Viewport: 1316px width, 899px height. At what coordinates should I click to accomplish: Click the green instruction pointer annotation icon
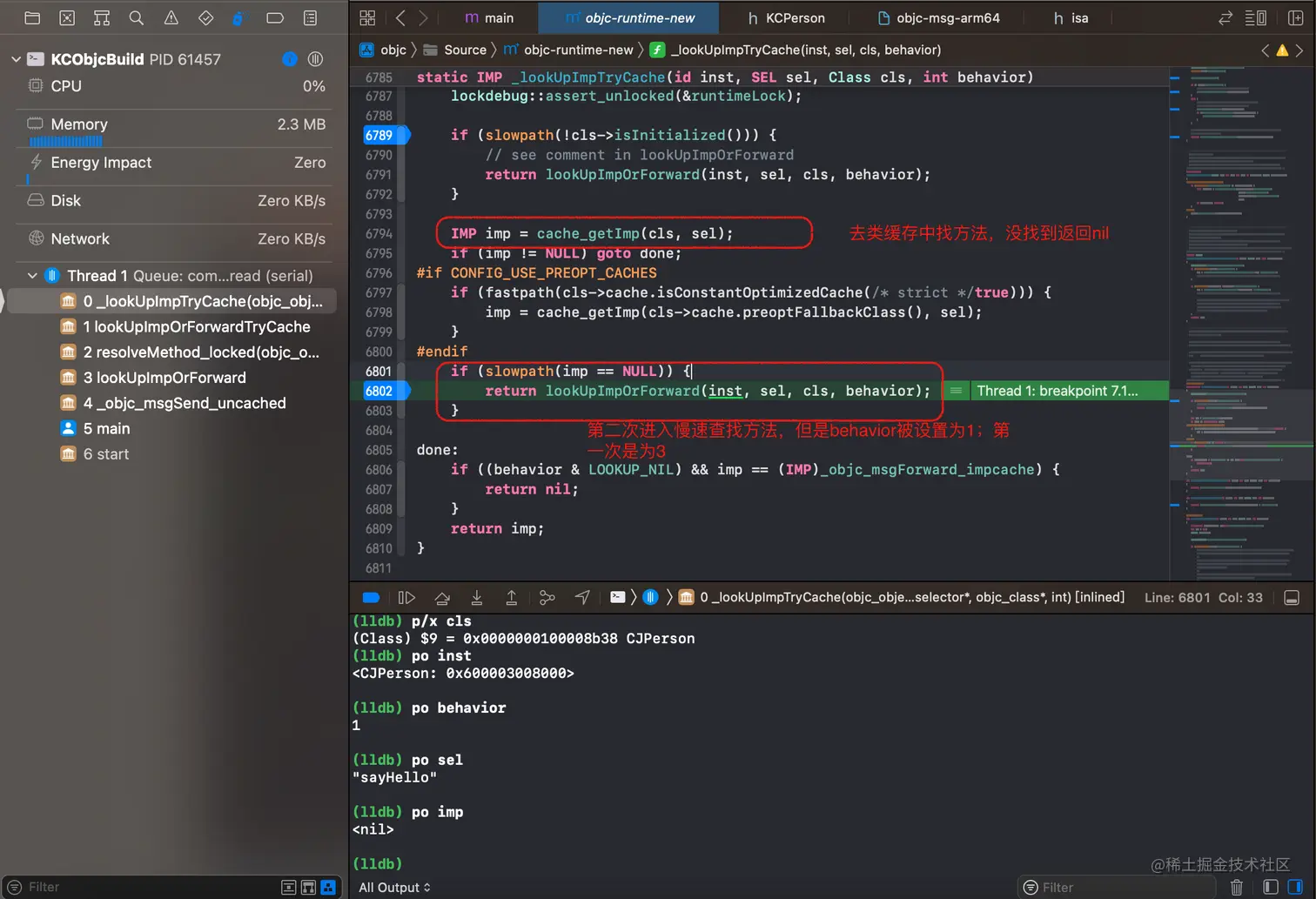(x=956, y=391)
